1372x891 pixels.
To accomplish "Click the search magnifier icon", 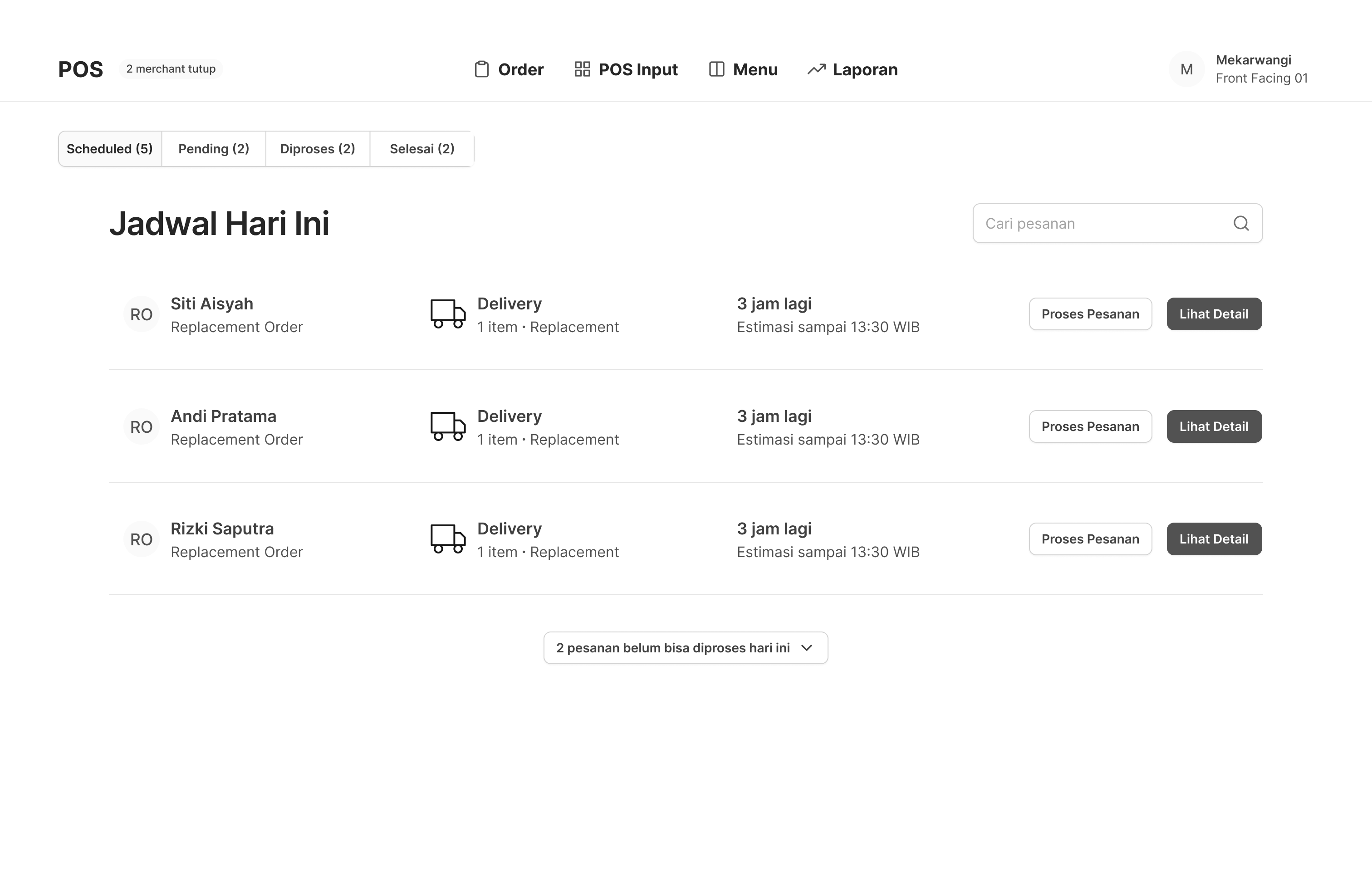I will [1241, 223].
